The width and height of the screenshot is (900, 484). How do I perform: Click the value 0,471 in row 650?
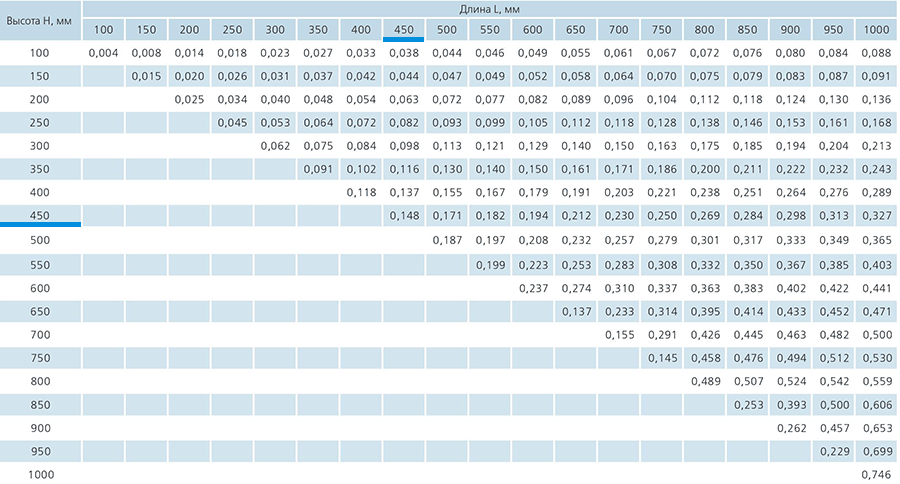coord(876,312)
